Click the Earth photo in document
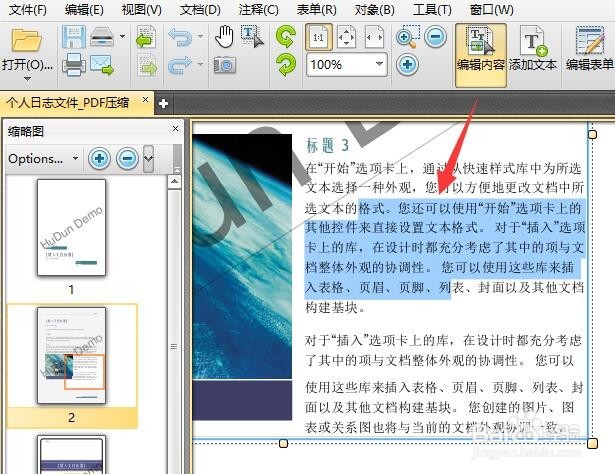615x474 pixels. click(242, 256)
